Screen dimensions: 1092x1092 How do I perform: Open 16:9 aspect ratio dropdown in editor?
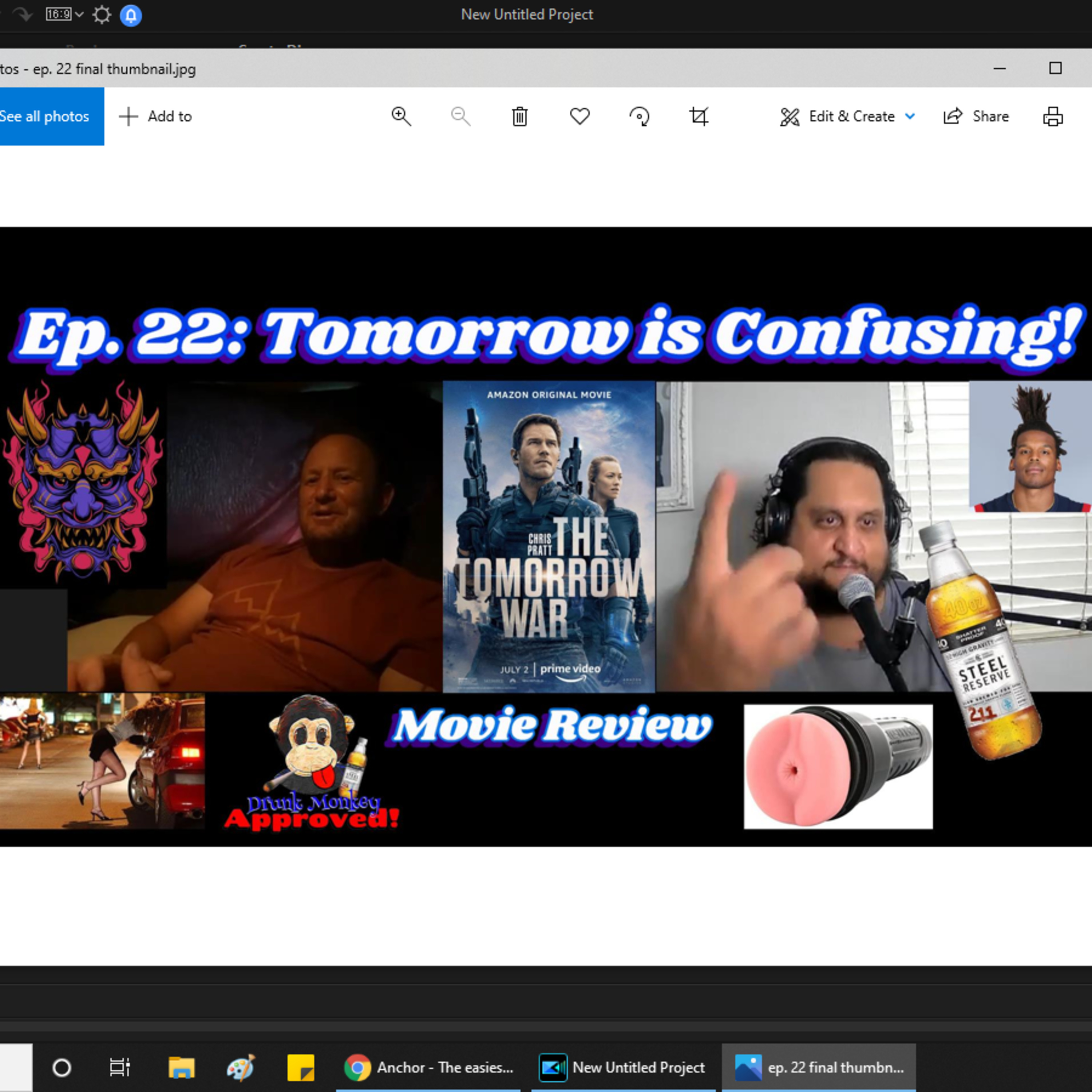[64, 15]
